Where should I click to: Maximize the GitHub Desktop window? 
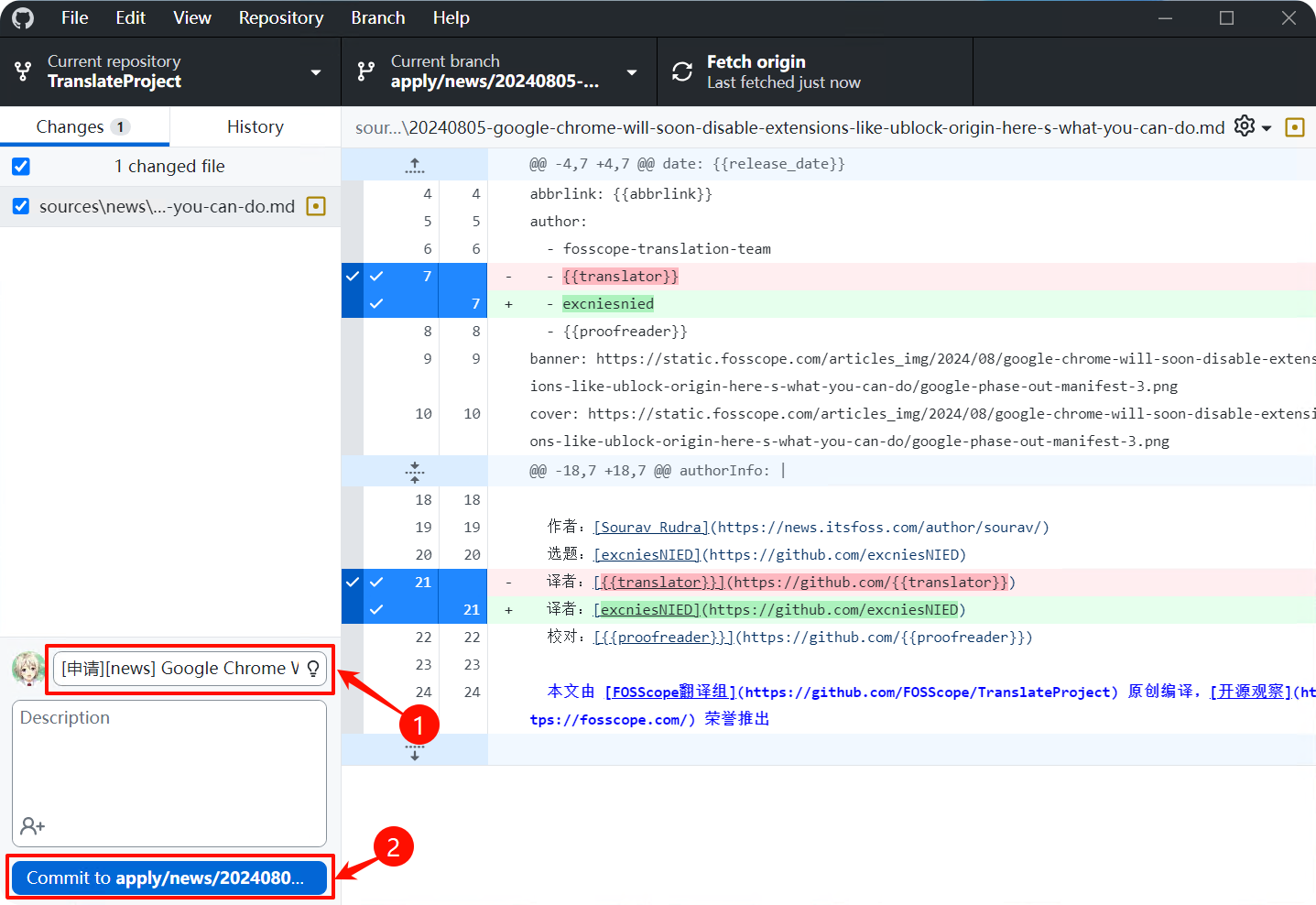[x=1226, y=18]
